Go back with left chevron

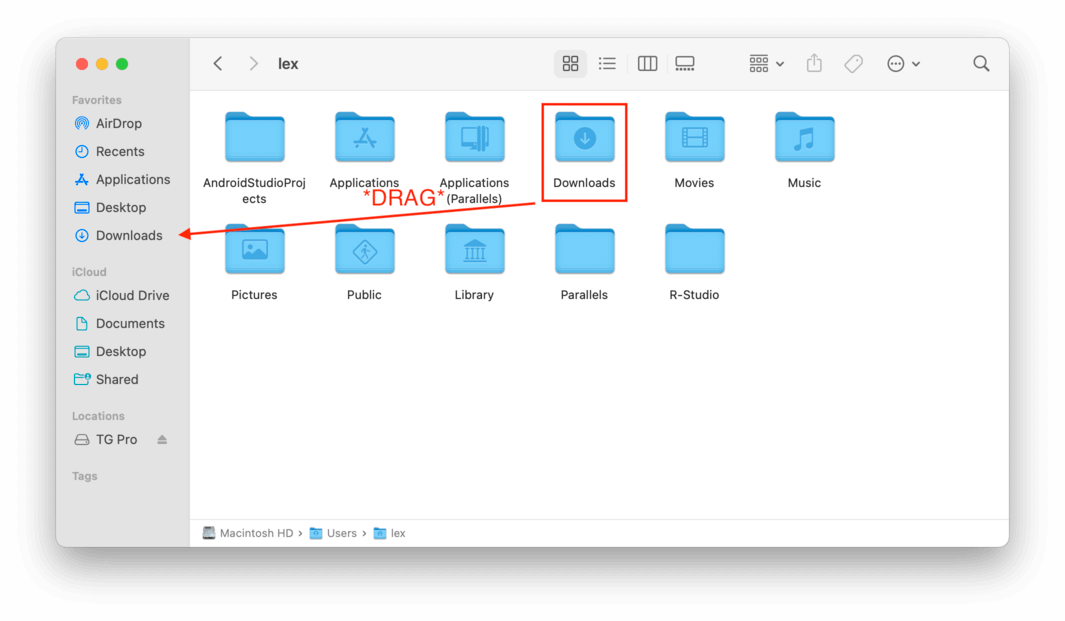218,64
